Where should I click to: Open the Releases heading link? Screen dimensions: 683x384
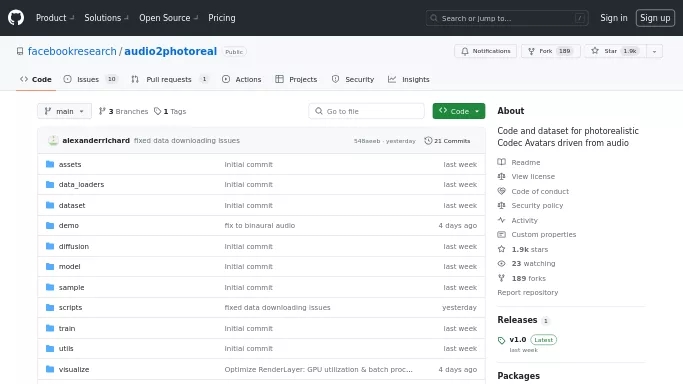(517, 320)
